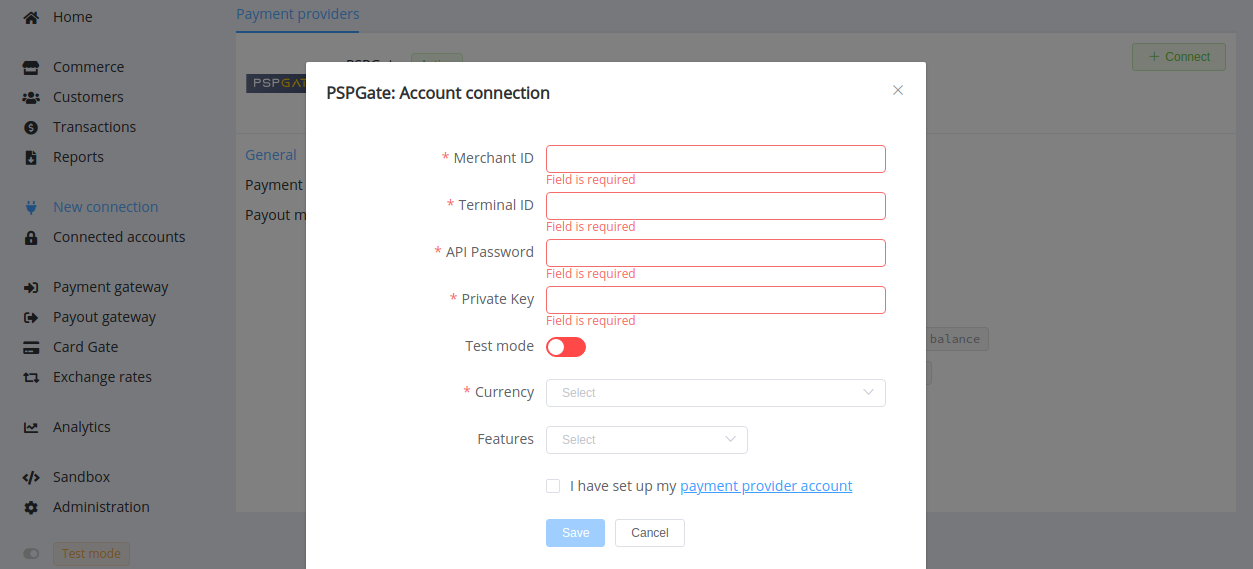1253x569 pixels.
Task: Toggle the sidebar Test mode switch
Action: pyautogui.click(x=31, y=553)
